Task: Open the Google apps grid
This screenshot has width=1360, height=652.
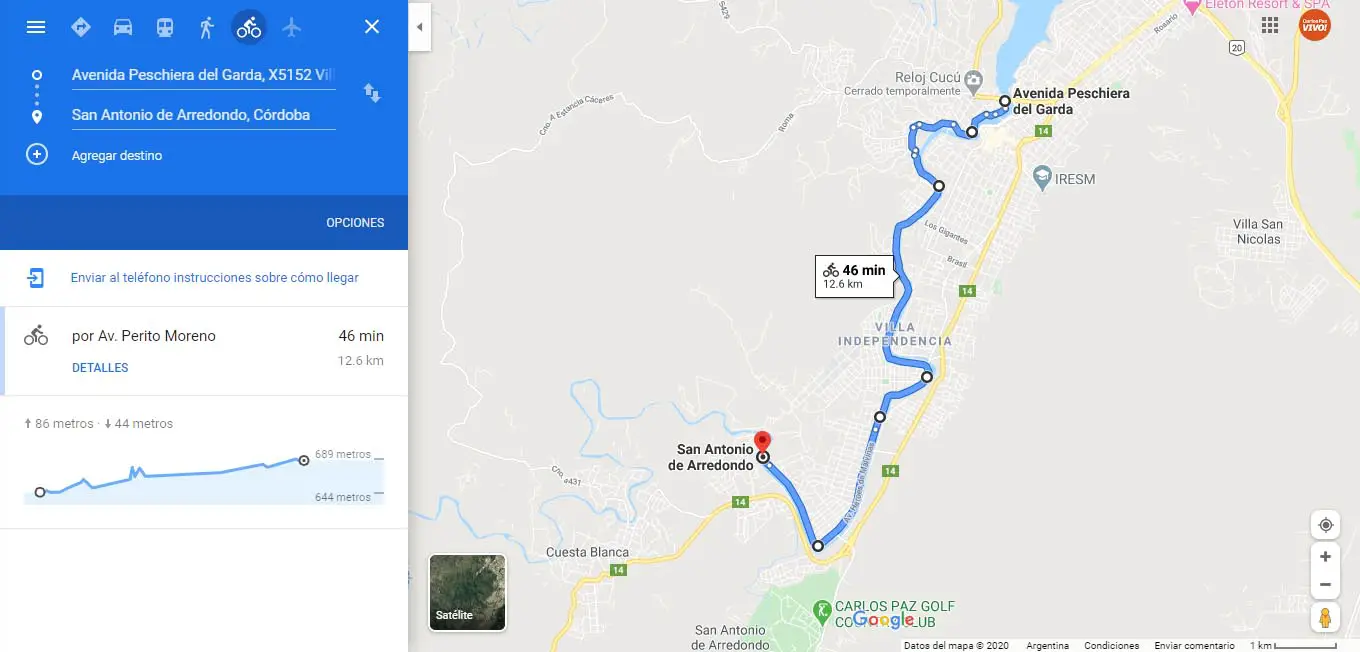Action: coord(1271,26)
